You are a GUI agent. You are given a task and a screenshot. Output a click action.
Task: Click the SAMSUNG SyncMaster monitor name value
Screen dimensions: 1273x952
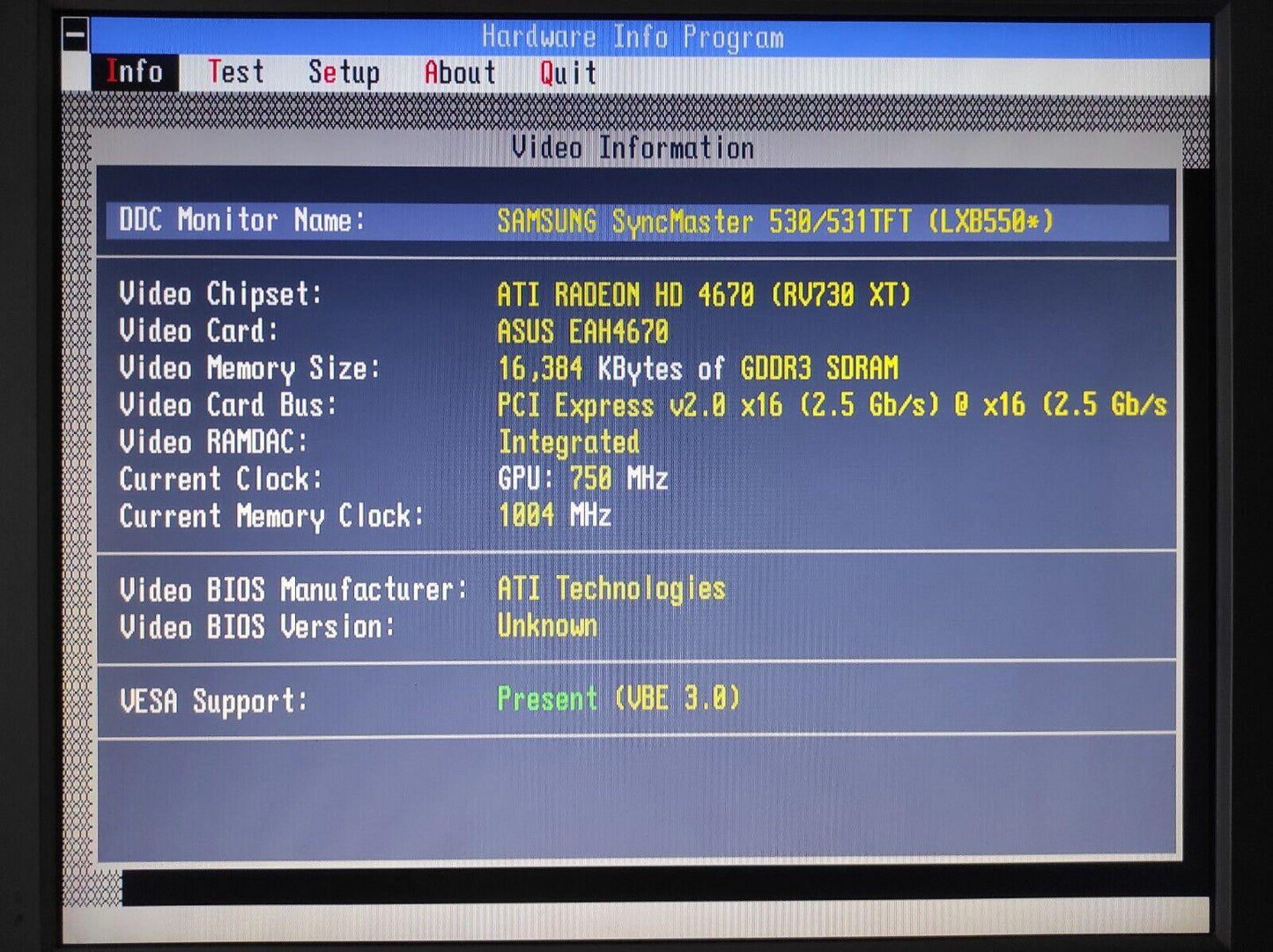[x=775, y=221]
